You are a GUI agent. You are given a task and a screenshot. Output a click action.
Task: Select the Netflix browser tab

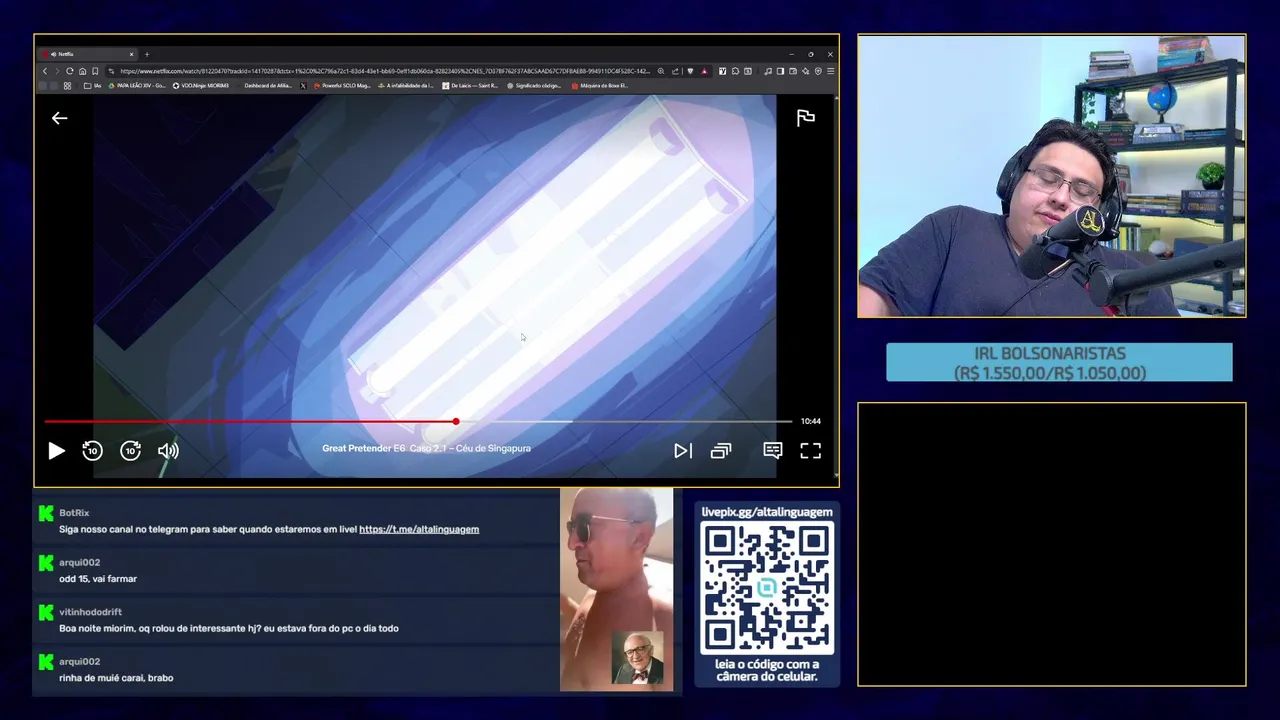point(88,54)
